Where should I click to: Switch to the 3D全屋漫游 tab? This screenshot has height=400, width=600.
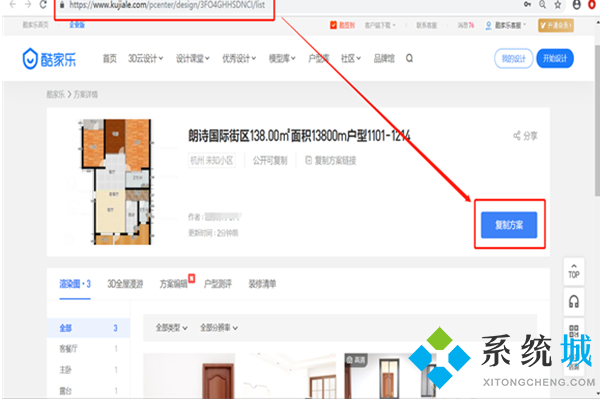click(x=126, y=284)
